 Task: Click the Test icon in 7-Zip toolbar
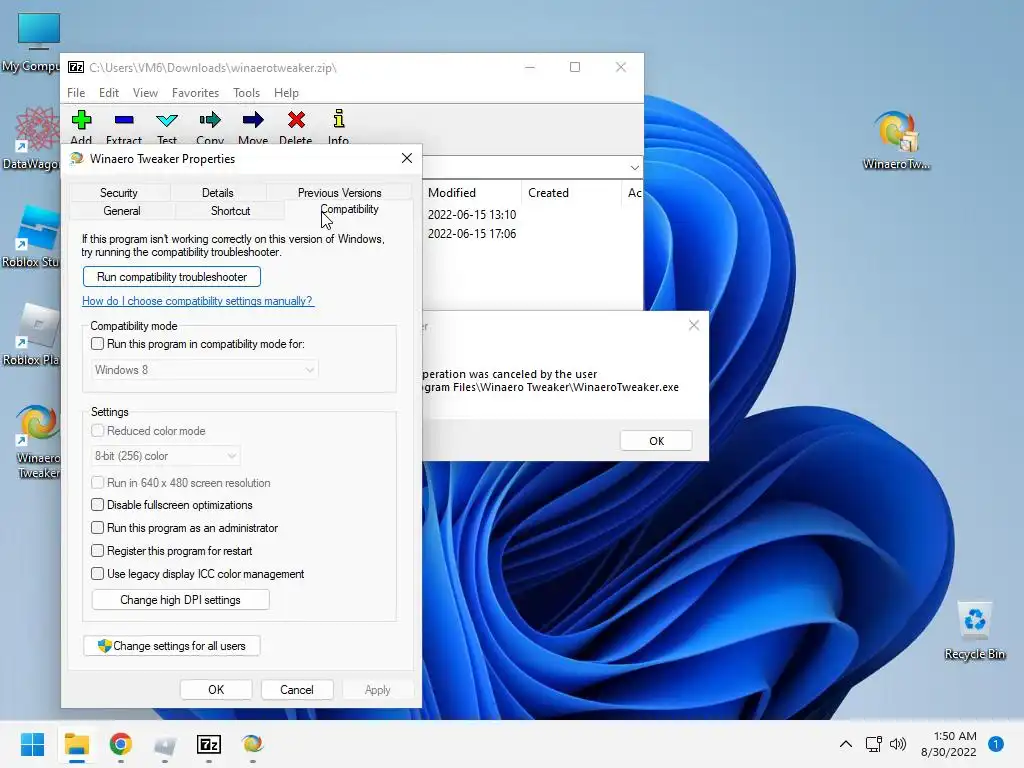pos(167,120)
